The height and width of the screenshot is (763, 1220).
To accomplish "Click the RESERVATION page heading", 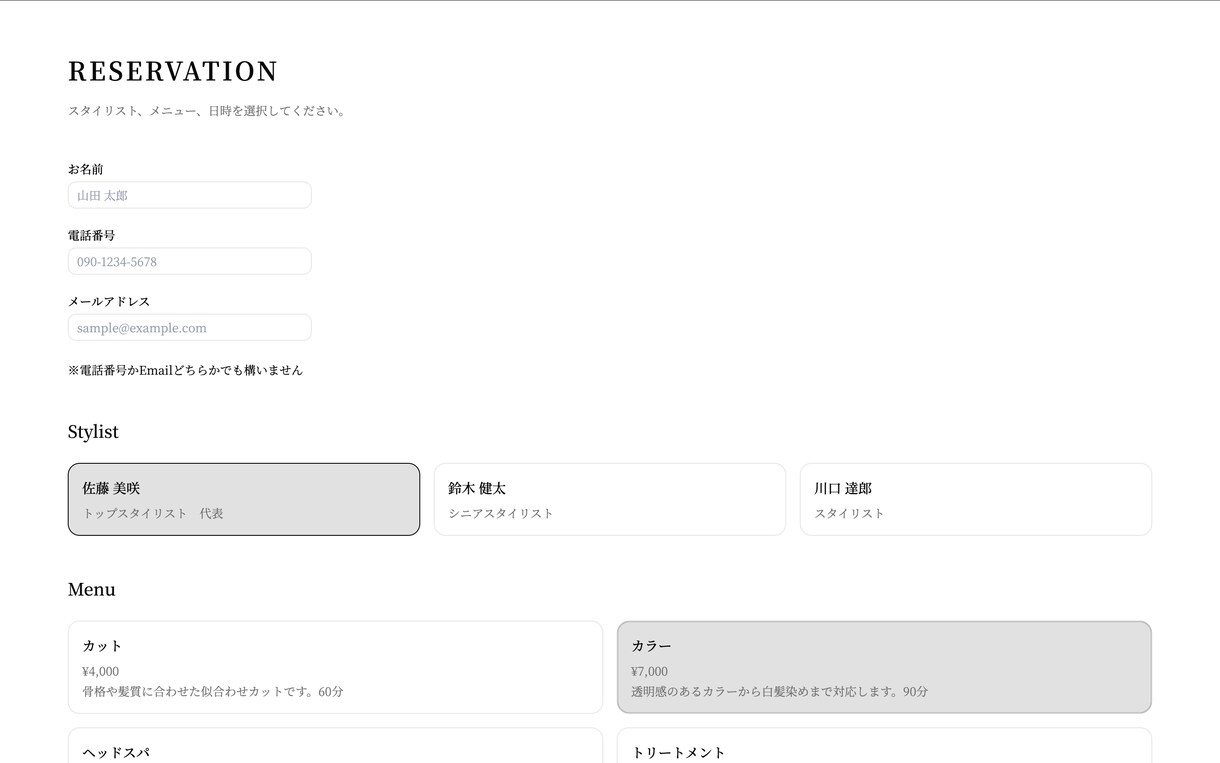I will tap(173, 72).
